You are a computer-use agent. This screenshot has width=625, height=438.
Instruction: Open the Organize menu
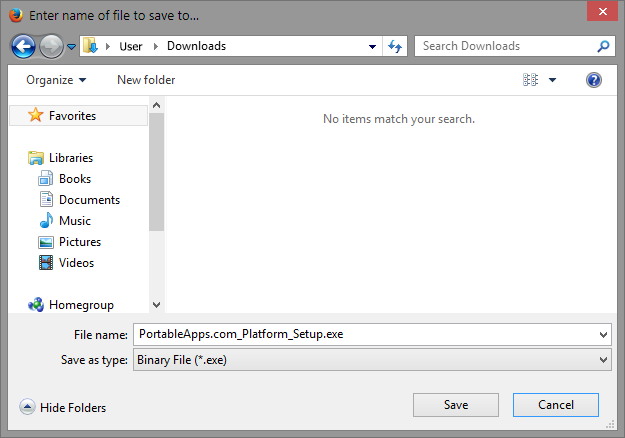click(56, 80)
